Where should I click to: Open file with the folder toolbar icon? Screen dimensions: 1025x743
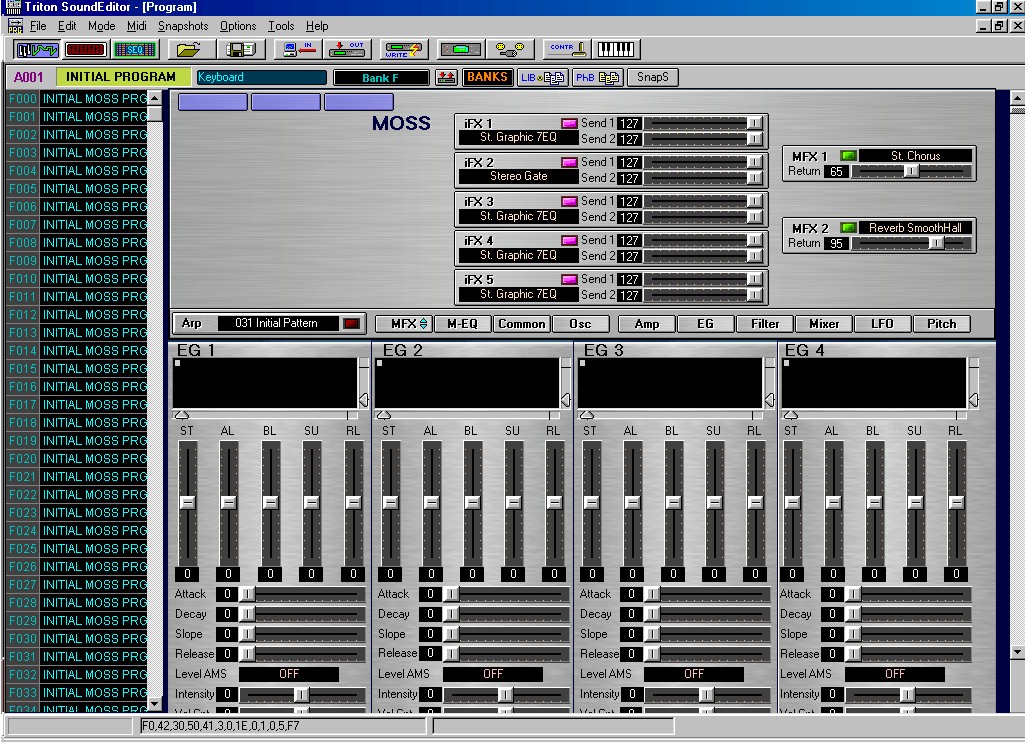[x=189, y=49]
